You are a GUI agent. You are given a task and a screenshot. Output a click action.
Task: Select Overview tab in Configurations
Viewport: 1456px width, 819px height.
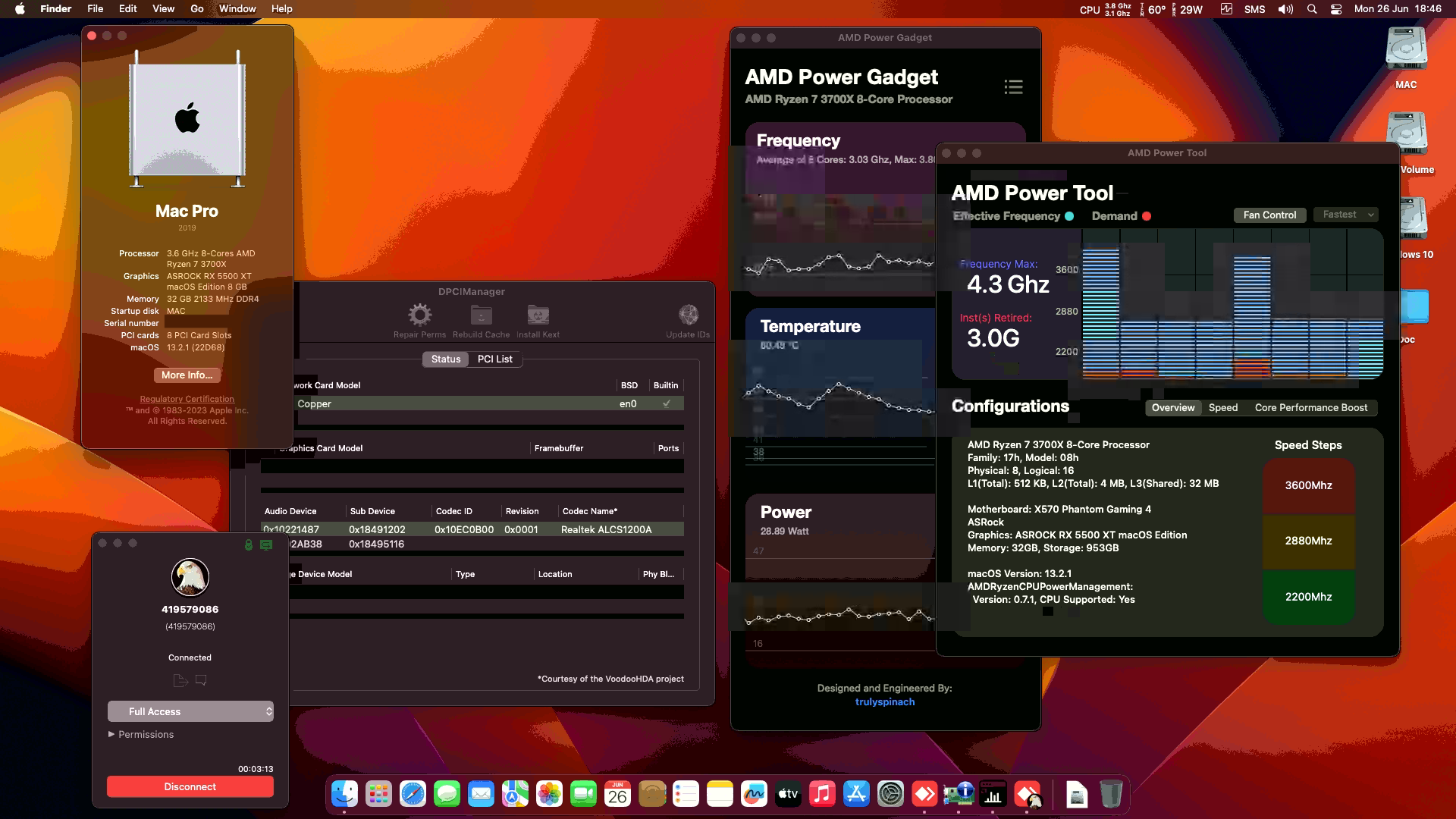click(1173, 407)
